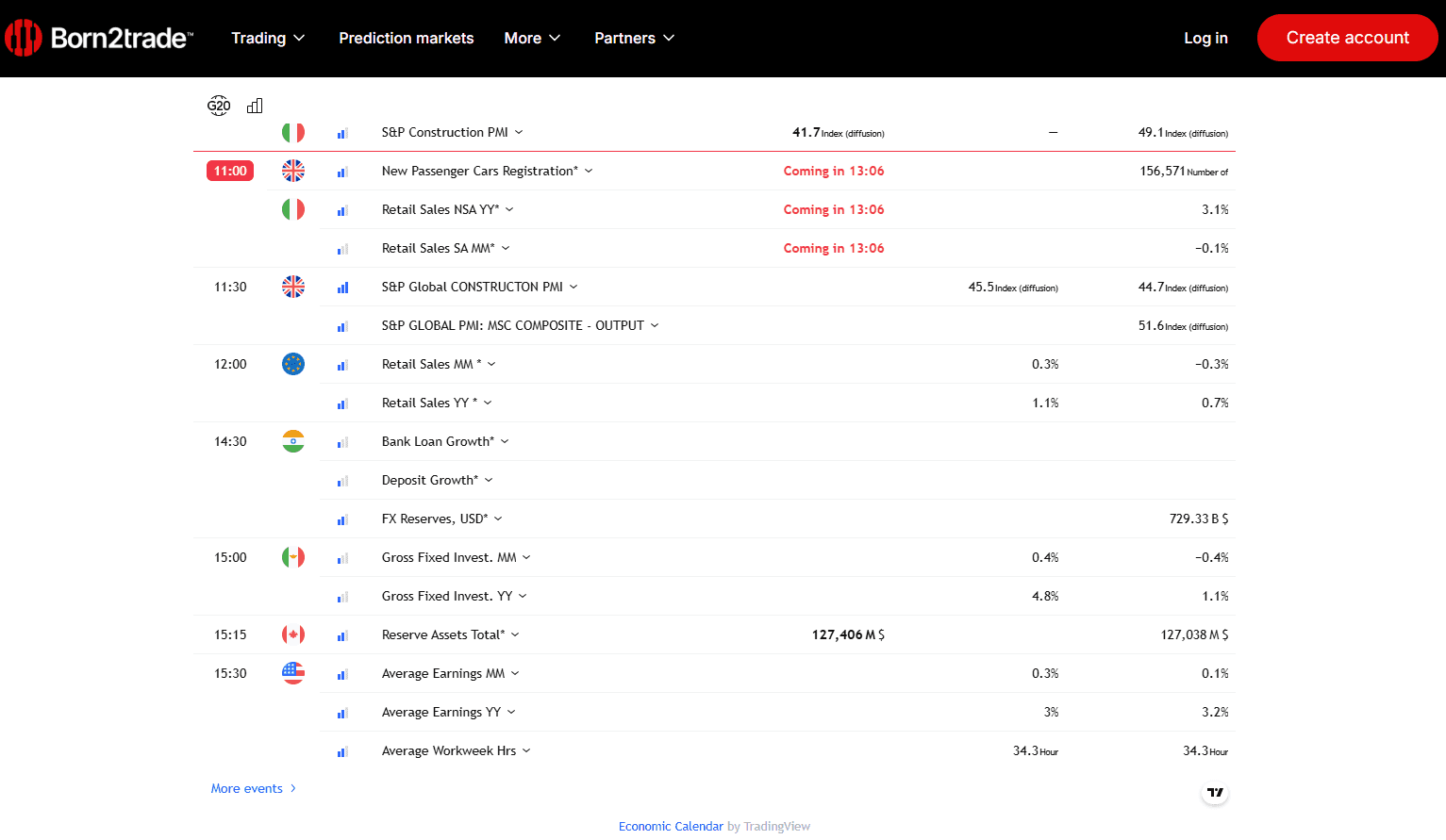Click importance icon for Retail Sales YY
Viewport: 1446px width, 840px height.
point(342,404)
